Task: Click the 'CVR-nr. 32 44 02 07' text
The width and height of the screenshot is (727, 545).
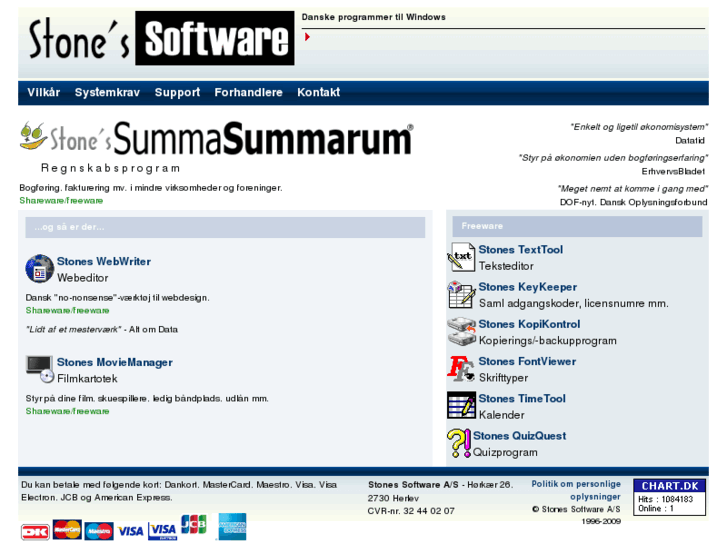Action: [411, 511]
